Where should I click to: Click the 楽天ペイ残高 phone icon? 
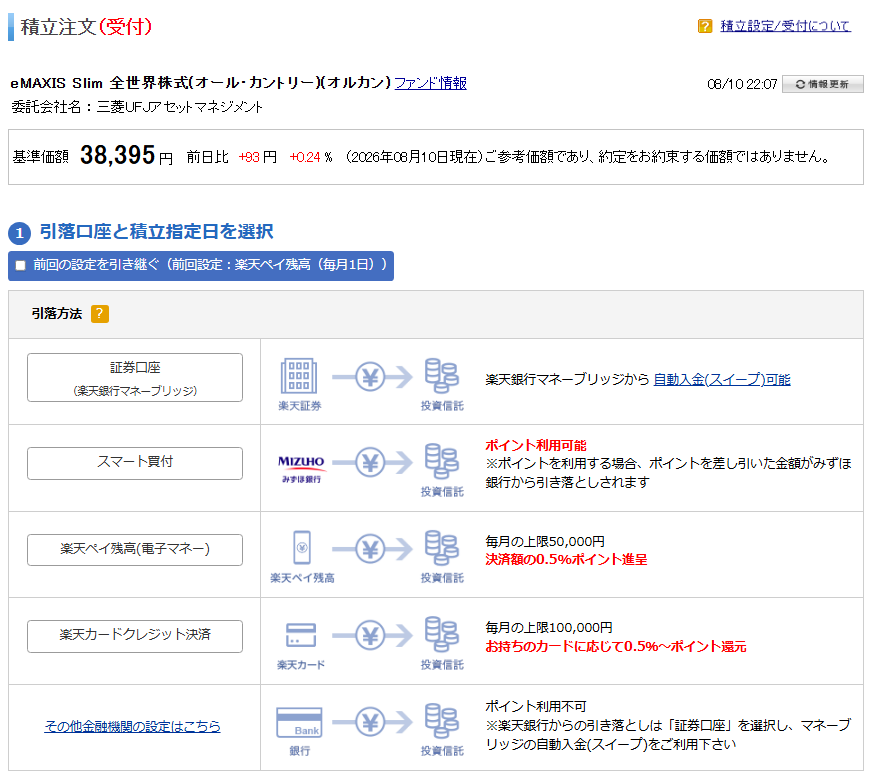tap(302, 547)
